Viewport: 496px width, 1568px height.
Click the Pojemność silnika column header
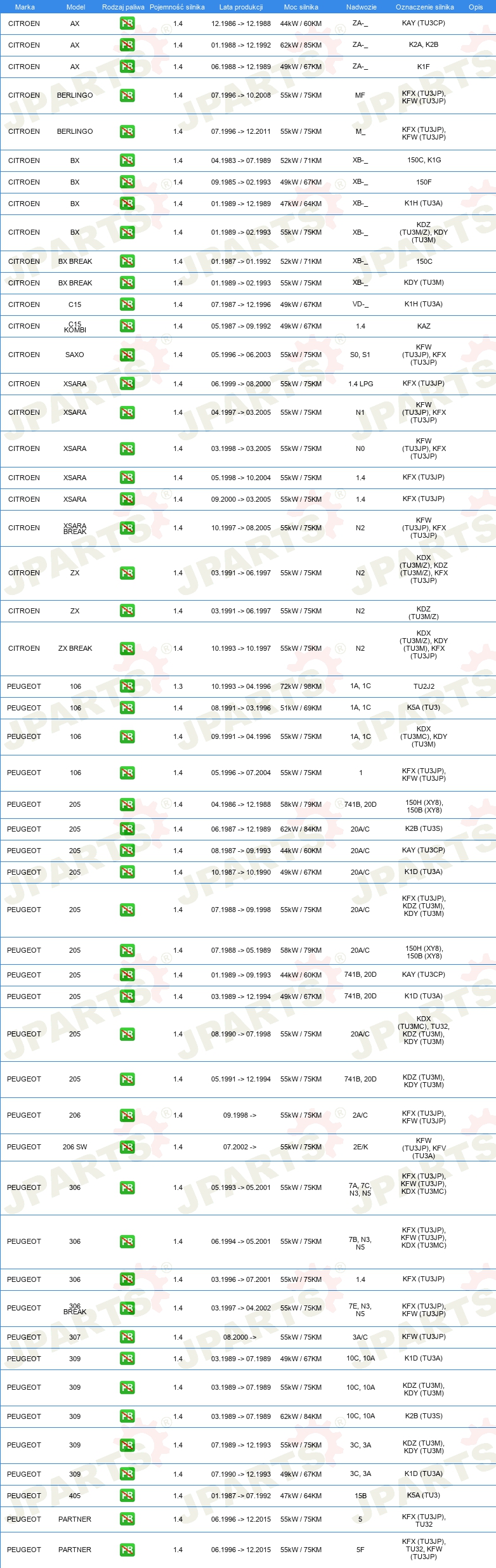177,7
